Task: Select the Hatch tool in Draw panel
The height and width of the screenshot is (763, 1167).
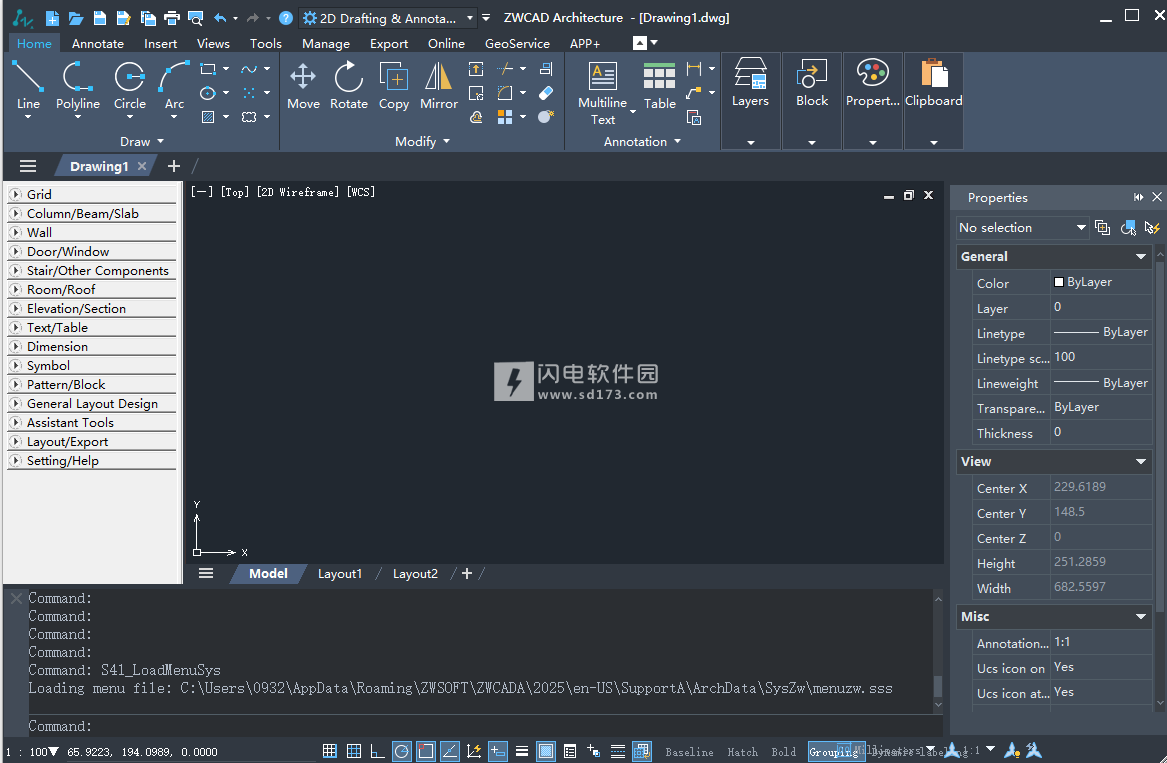Action: point(208,117)
